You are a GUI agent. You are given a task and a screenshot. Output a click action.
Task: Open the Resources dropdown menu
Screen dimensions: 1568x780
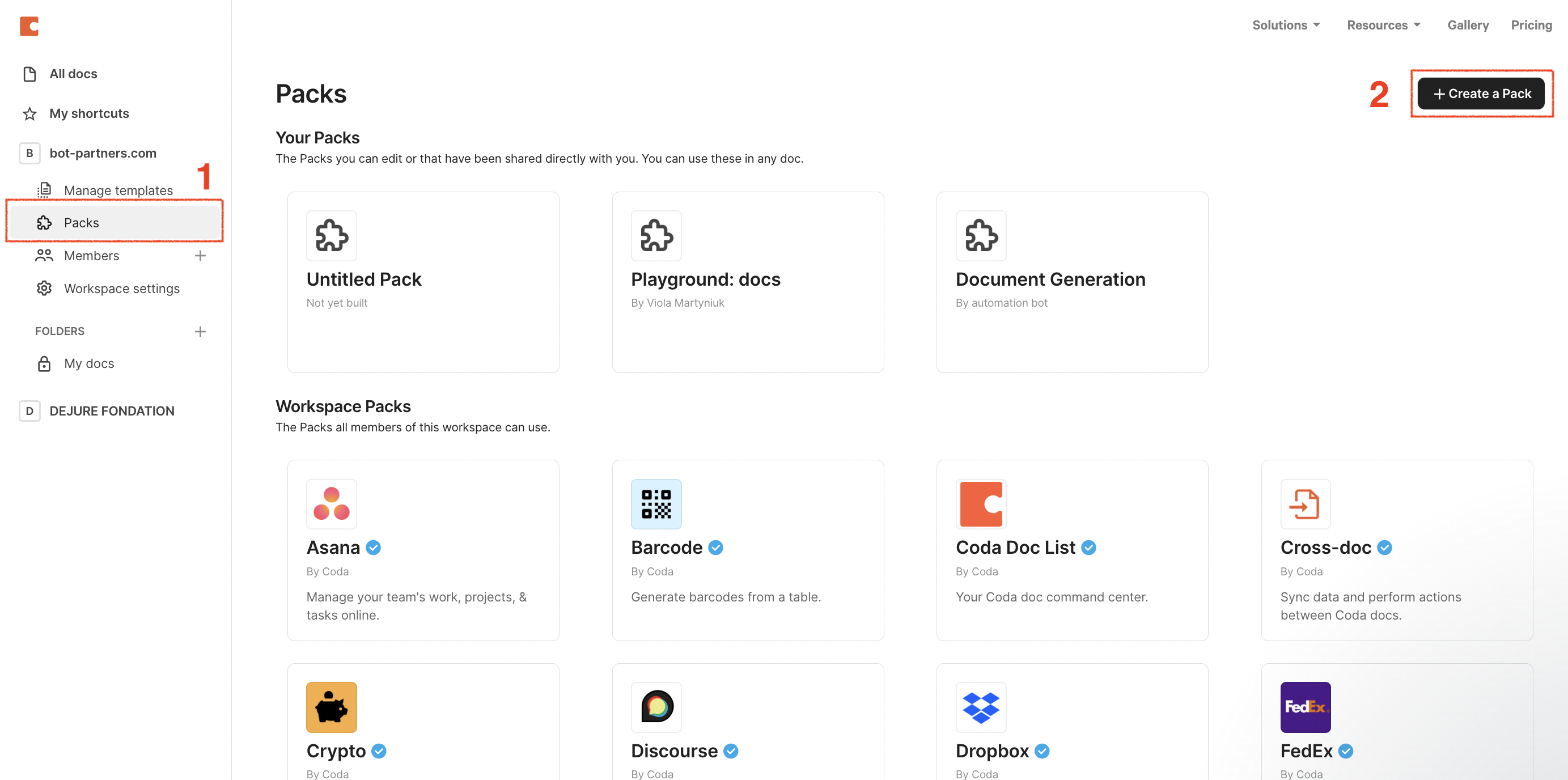click(x=1383, y=25)
